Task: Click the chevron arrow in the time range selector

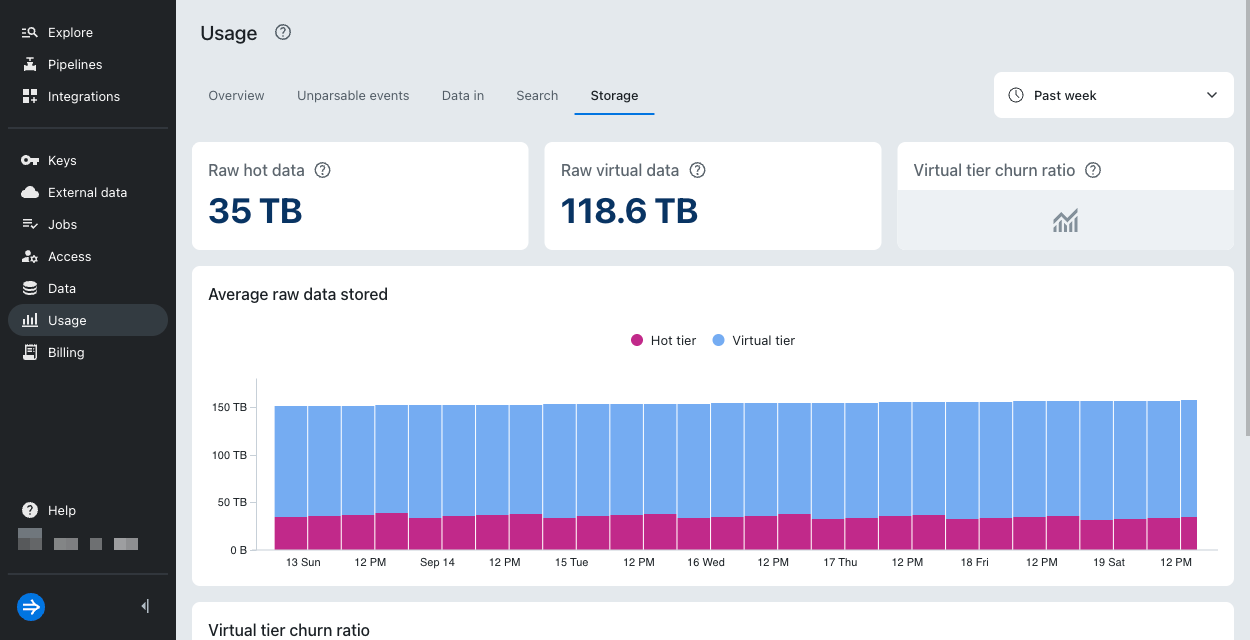Action: [x=1212, y=95]
